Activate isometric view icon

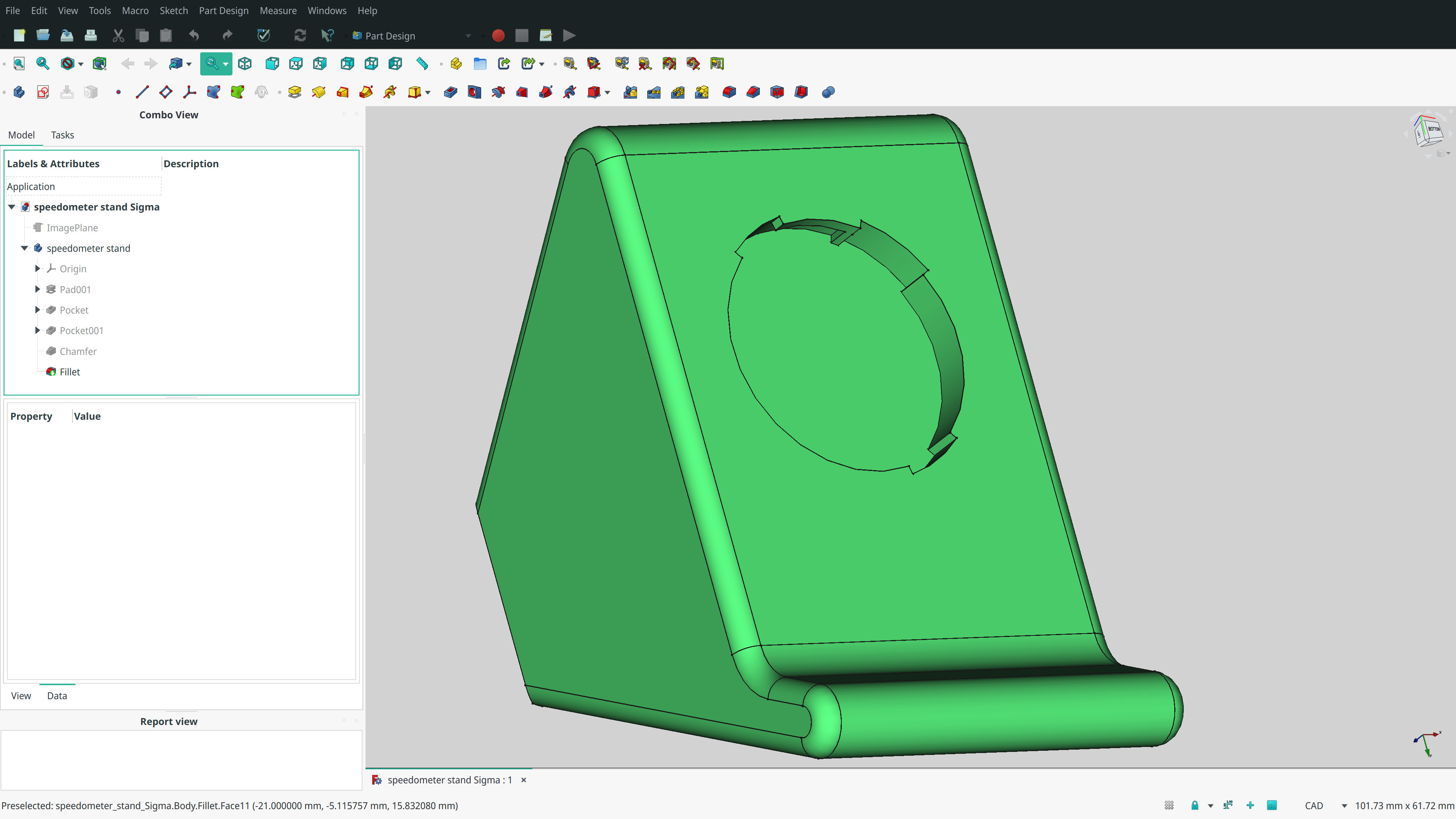coord(245,63)
